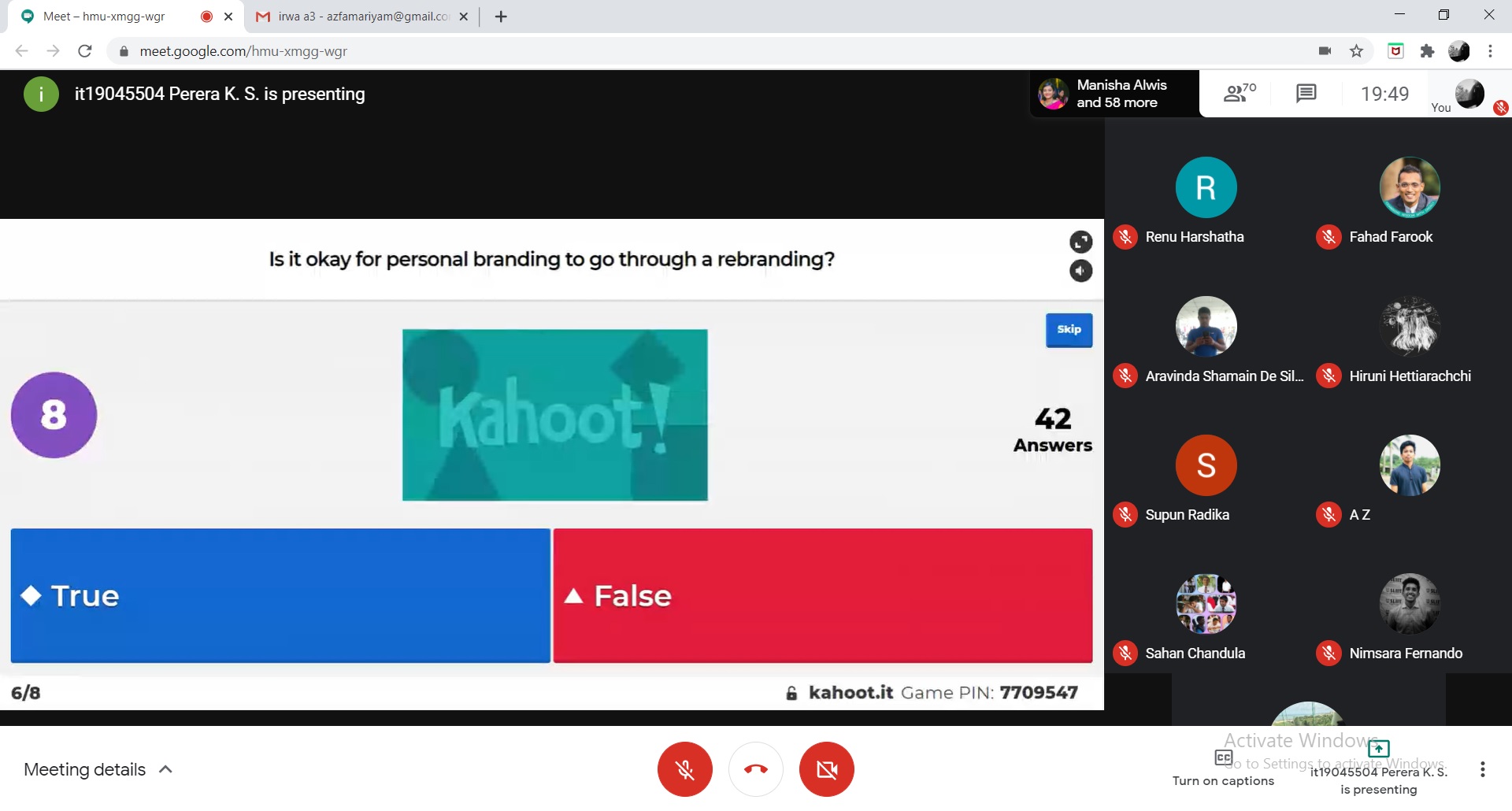Open the Chrome extensions puzzle icon

[1427, 51]
